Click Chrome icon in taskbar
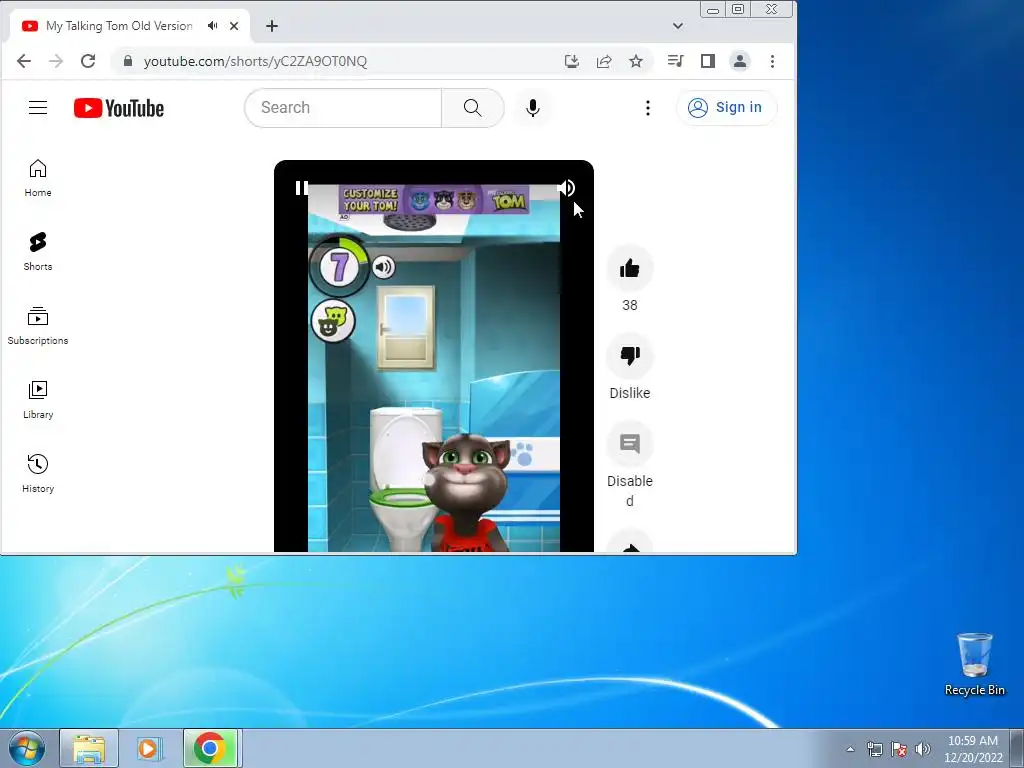1024x768 pixels. click(210, 748)
